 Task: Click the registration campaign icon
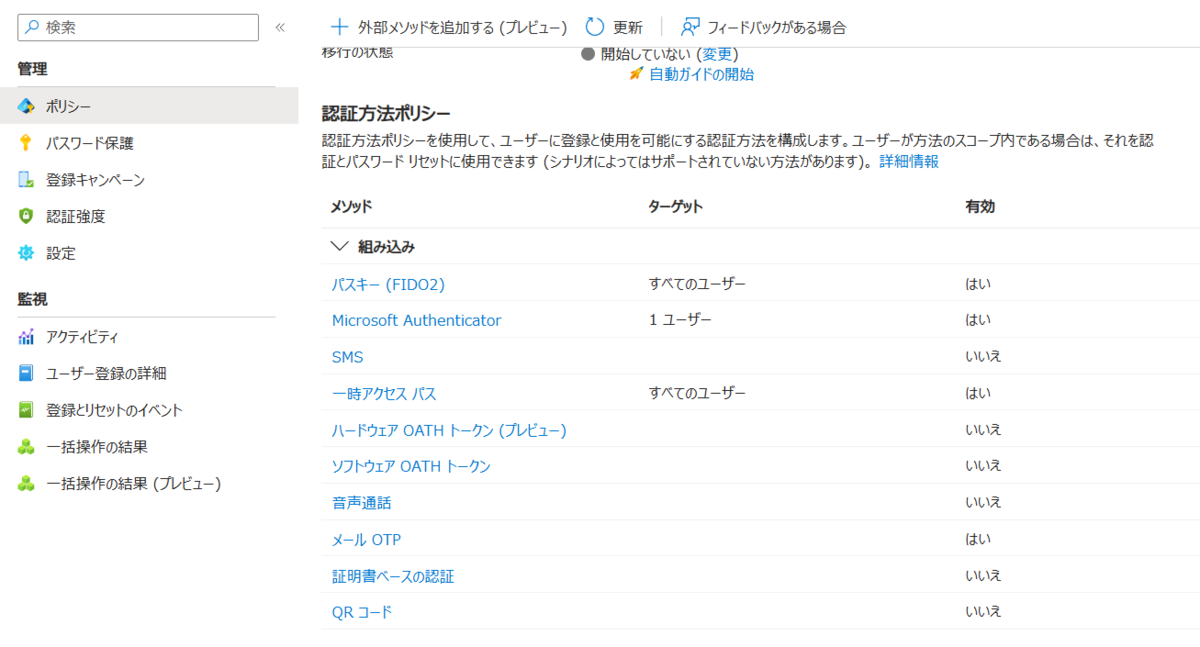26,180
